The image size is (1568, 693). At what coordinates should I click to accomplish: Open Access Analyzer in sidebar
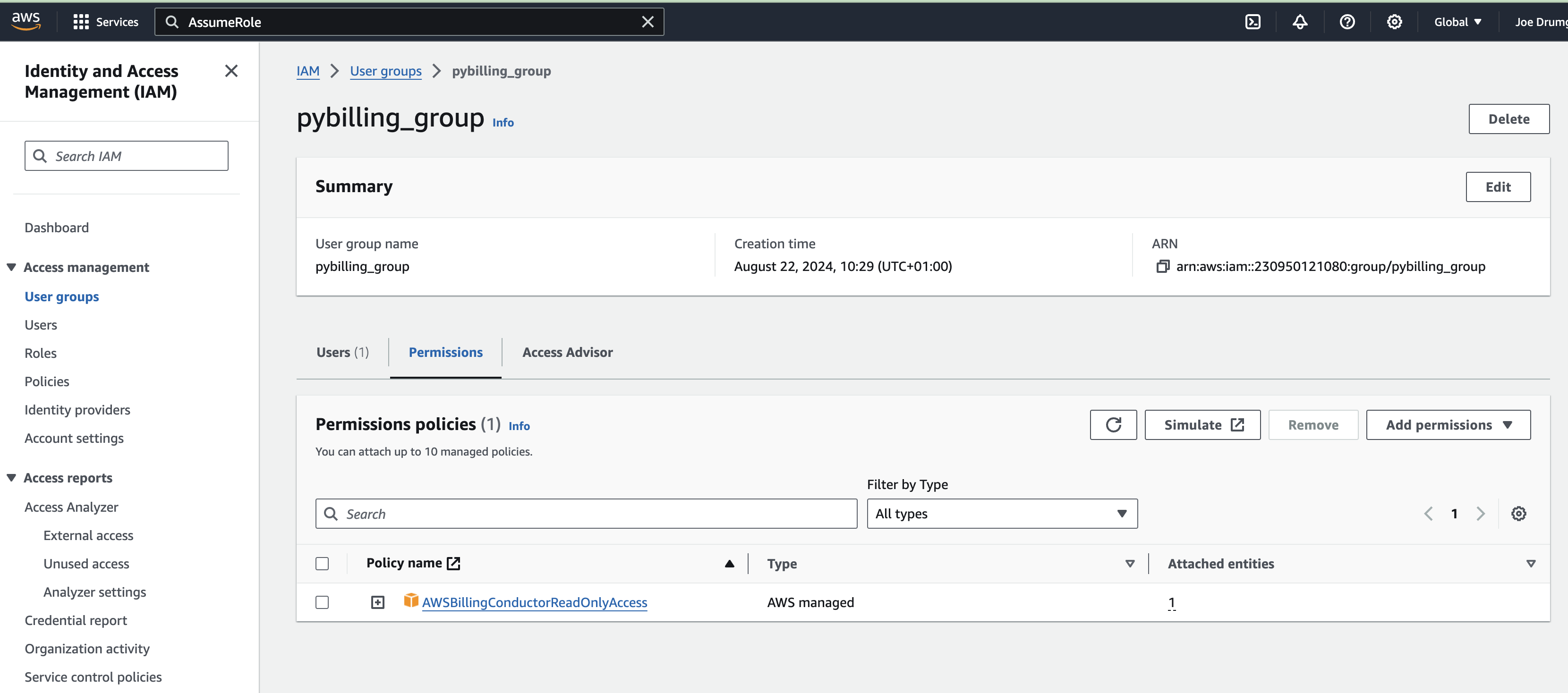pyautogui.click(x=71, y=507)
